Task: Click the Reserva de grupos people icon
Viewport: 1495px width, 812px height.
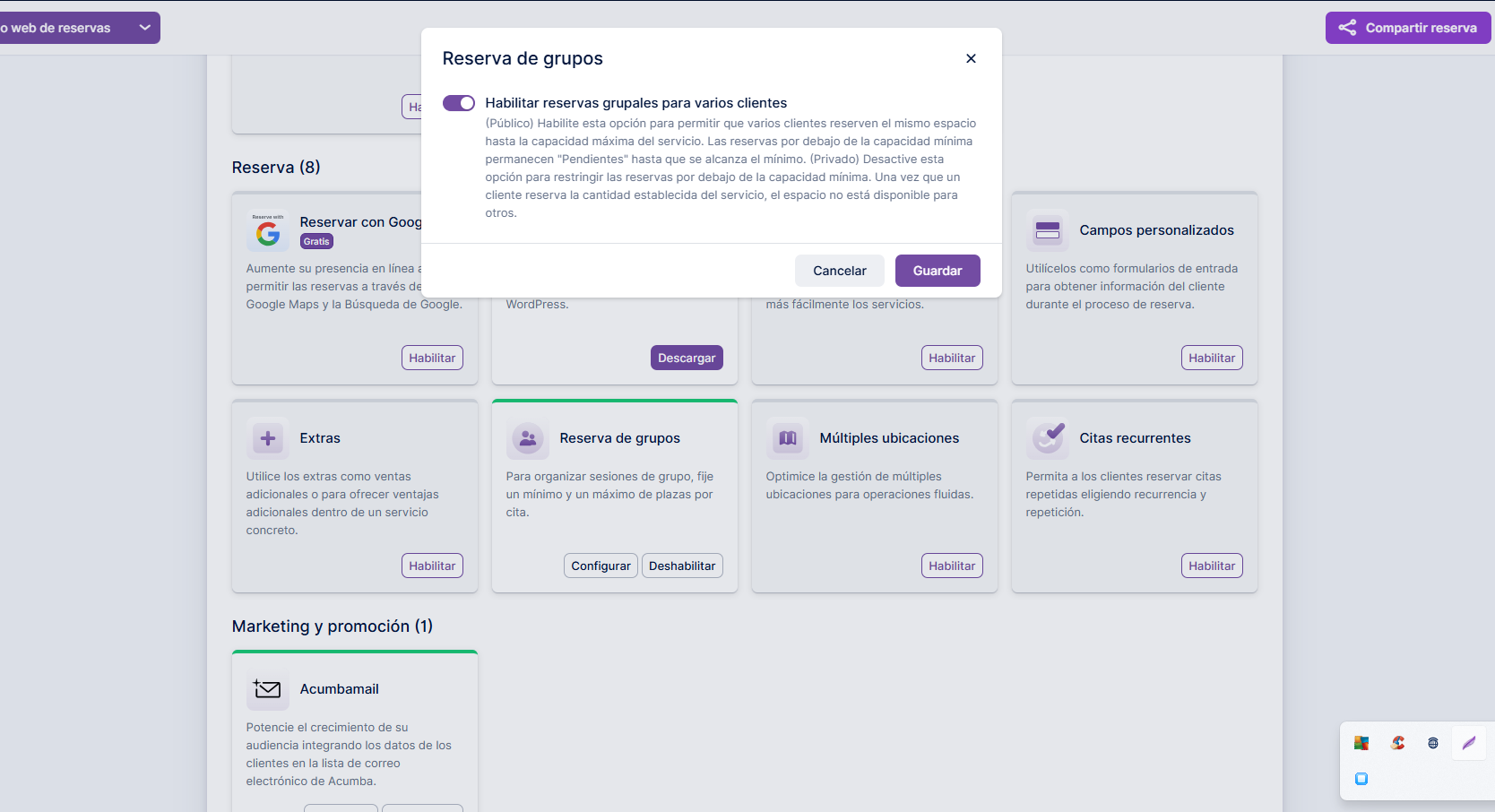Action: pos(527,438)
